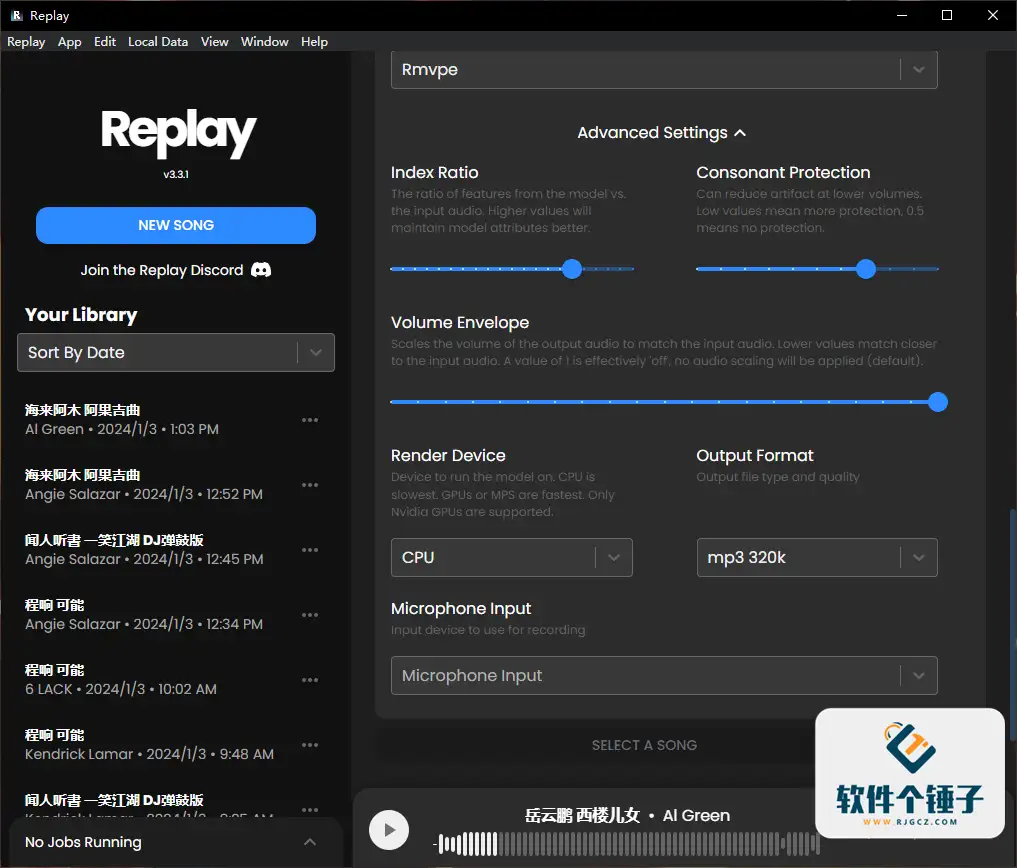1017x868 pixels.
Task: Seek within the audio waveform
Action: (x=628, y=844)
